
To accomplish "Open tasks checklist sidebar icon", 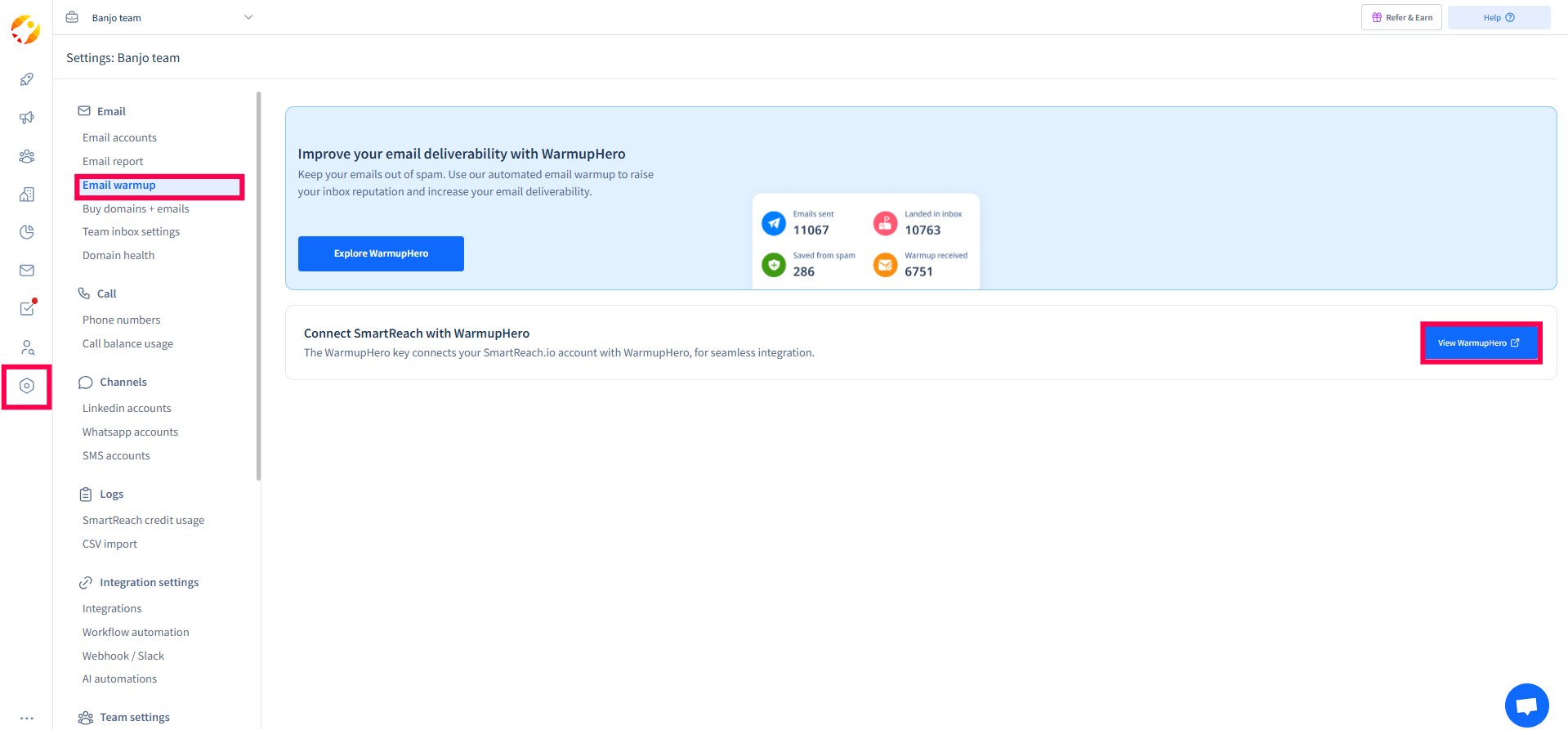I will pos(27,308).
